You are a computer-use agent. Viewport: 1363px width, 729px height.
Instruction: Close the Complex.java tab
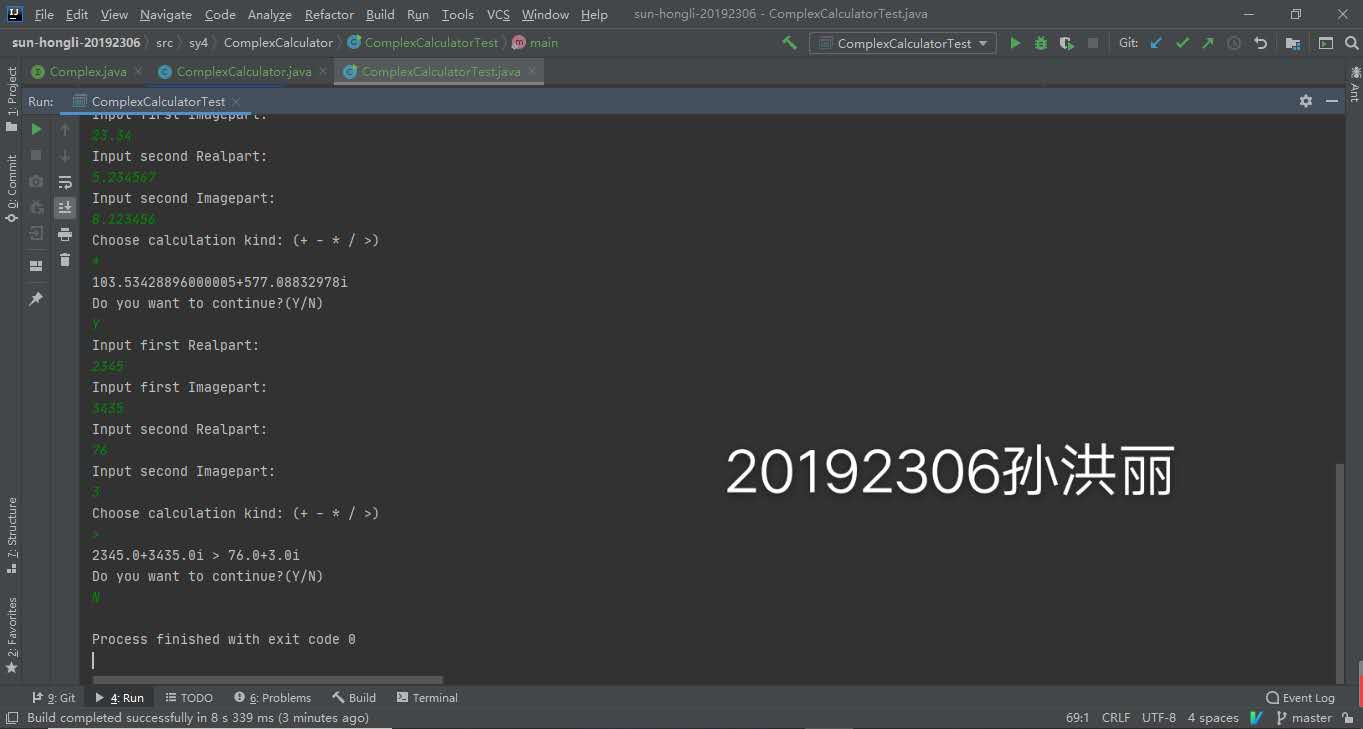[x=138, y=71]
